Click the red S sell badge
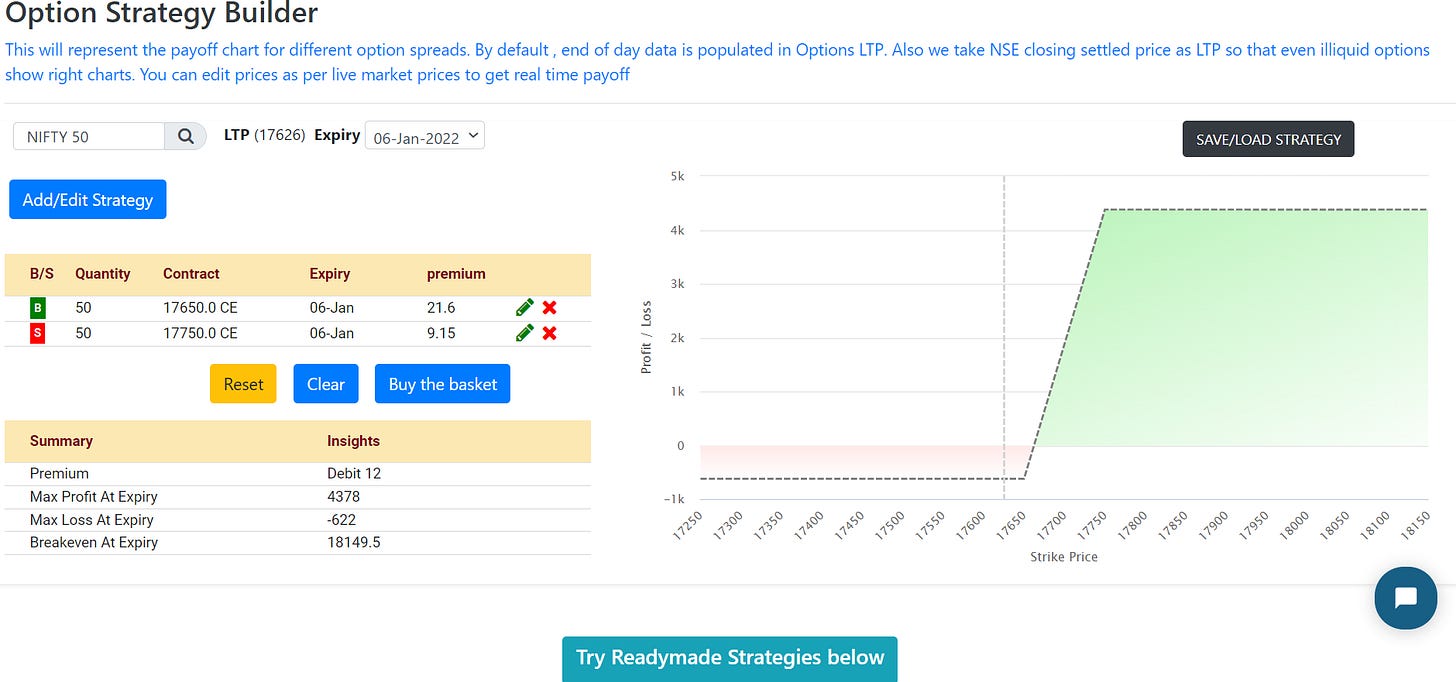The width and height of the screenshot is (1456, 682). [38, 333]
